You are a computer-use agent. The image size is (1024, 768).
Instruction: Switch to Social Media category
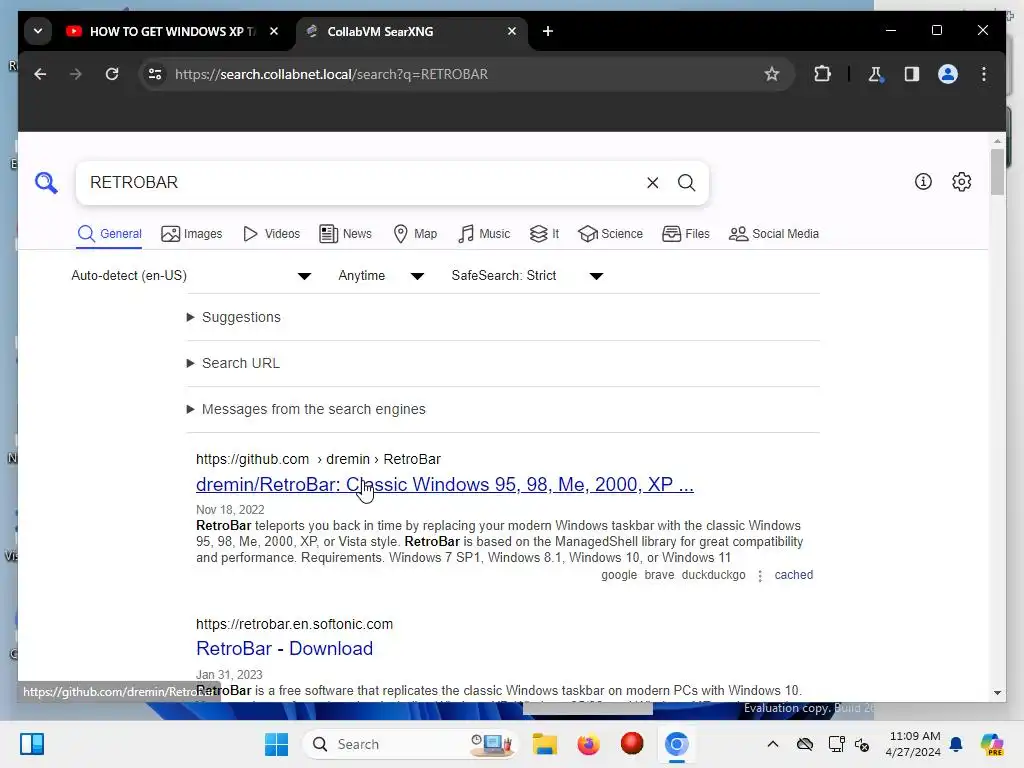[774, 234]
